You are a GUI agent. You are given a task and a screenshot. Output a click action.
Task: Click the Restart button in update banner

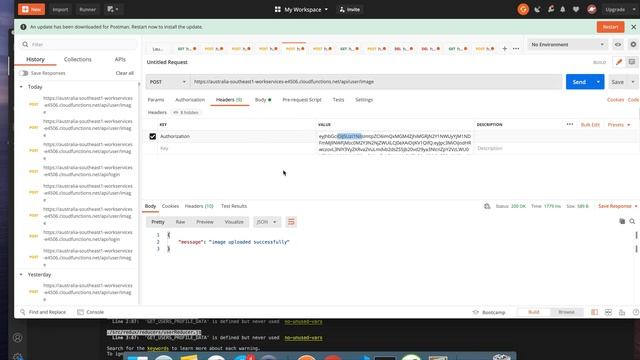click(x=610, y=27)
